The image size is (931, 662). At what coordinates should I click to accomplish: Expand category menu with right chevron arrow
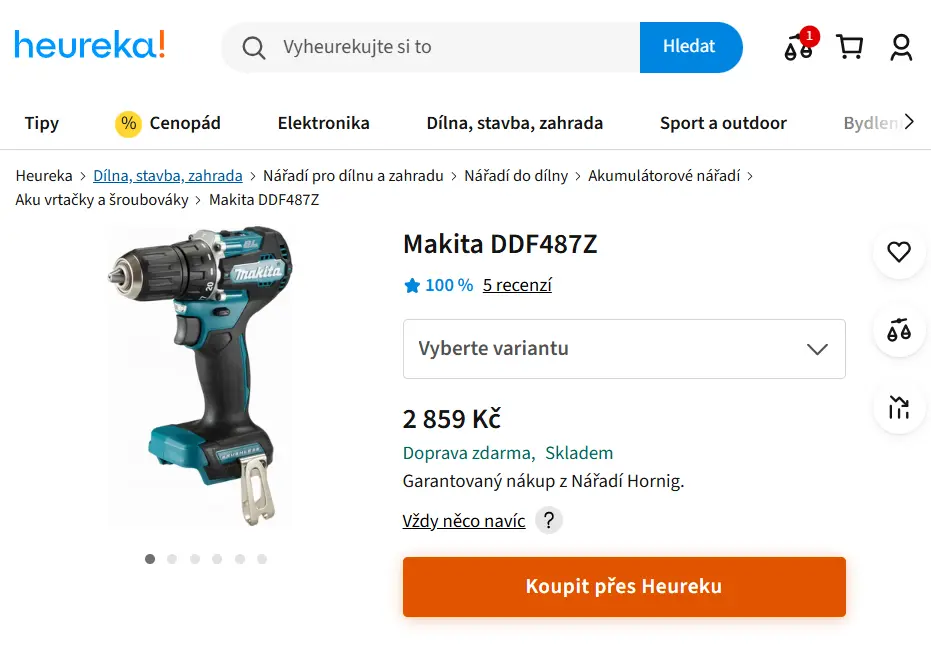pos(909,122)
